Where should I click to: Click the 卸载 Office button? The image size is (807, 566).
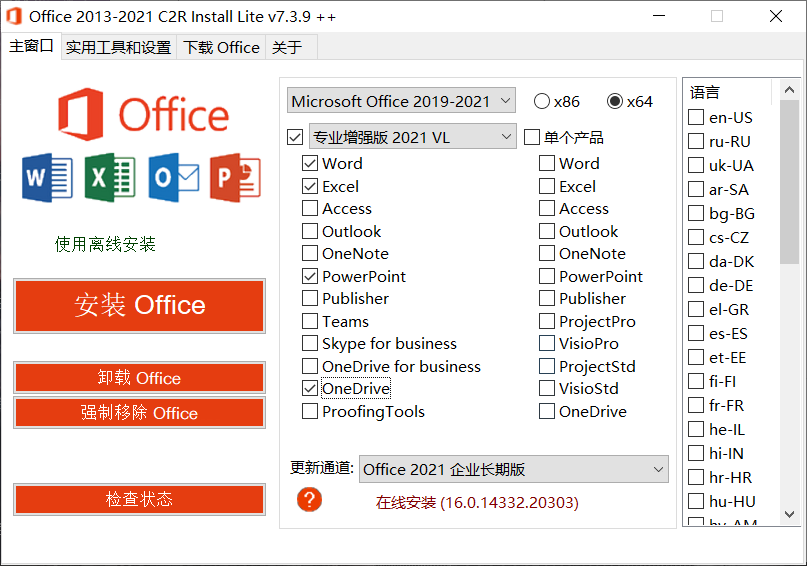(x=139, y=378)
